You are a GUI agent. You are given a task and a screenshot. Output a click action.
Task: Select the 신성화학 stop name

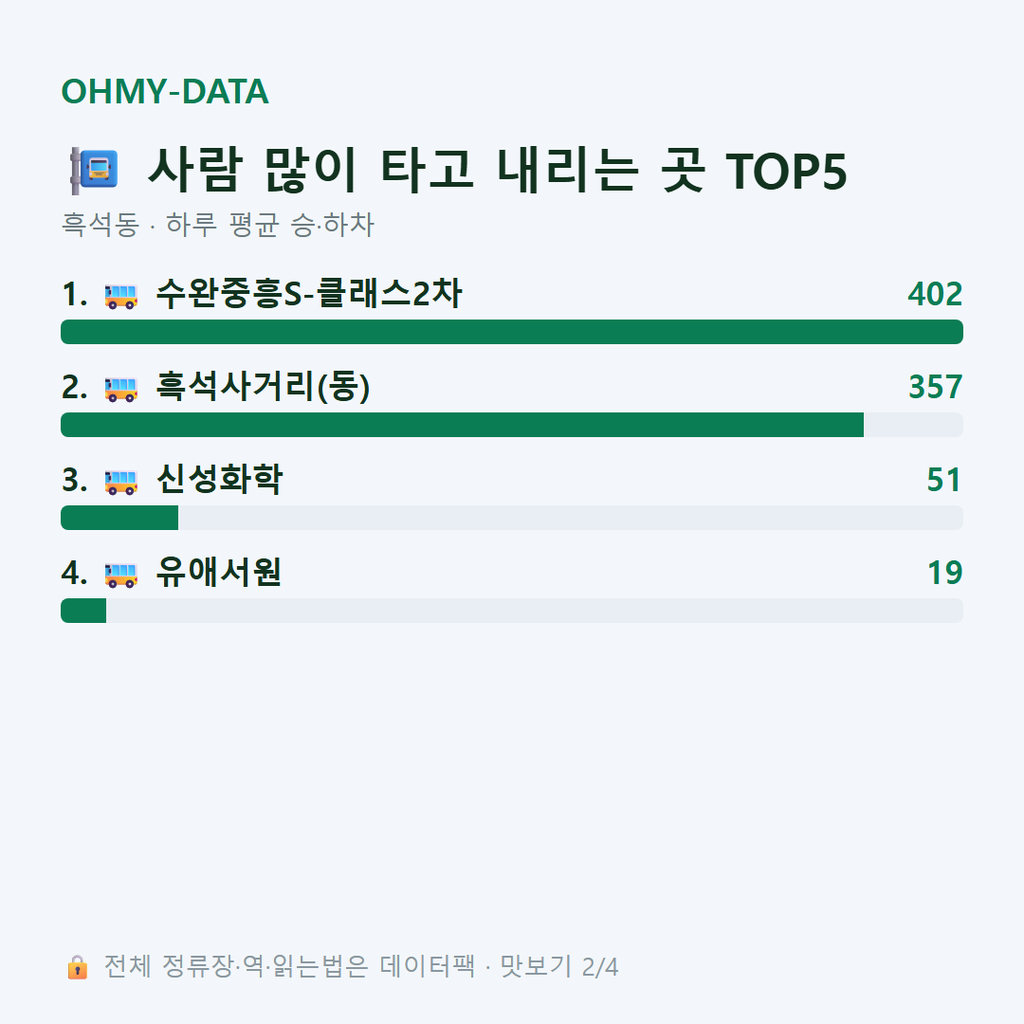coord(219,479)
